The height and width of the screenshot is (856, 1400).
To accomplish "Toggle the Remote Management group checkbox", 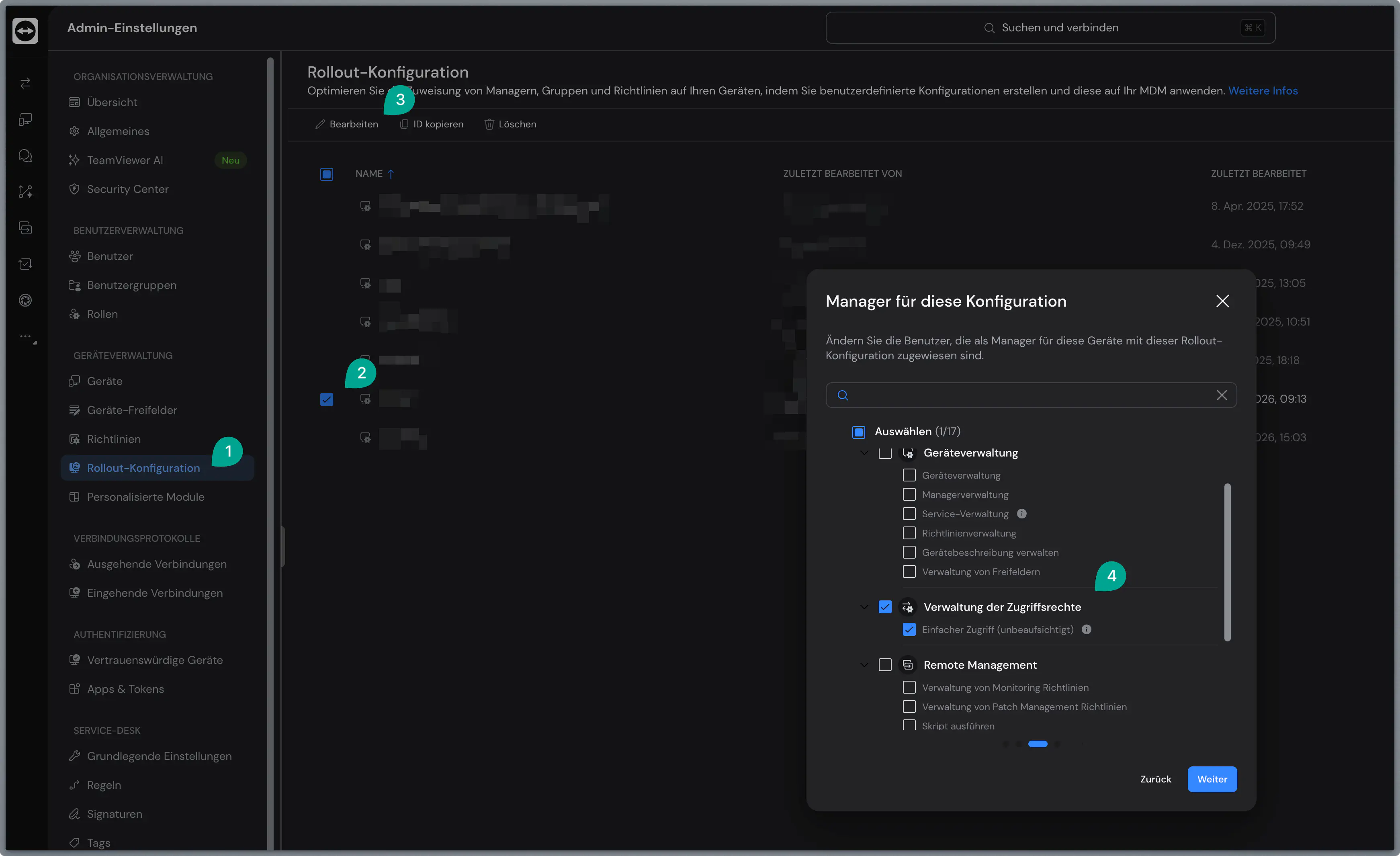I will pos(885,664).
